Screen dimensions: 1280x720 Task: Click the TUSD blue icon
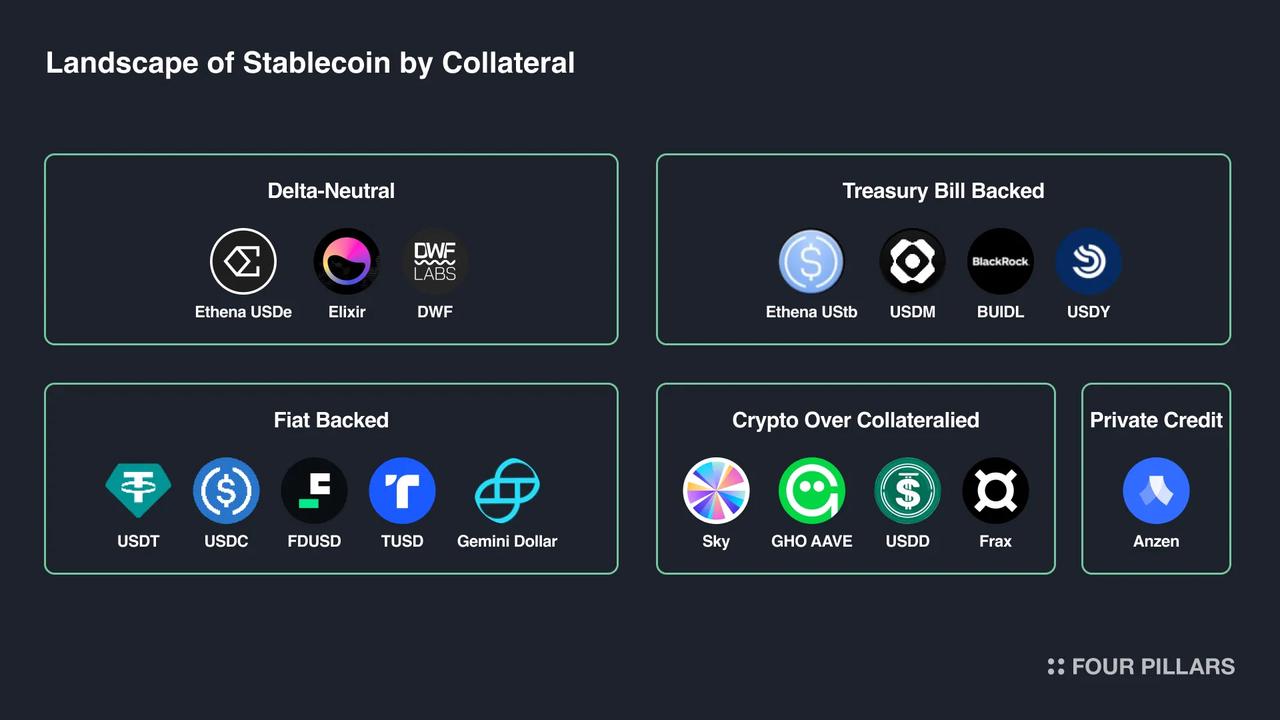point(402,491)
